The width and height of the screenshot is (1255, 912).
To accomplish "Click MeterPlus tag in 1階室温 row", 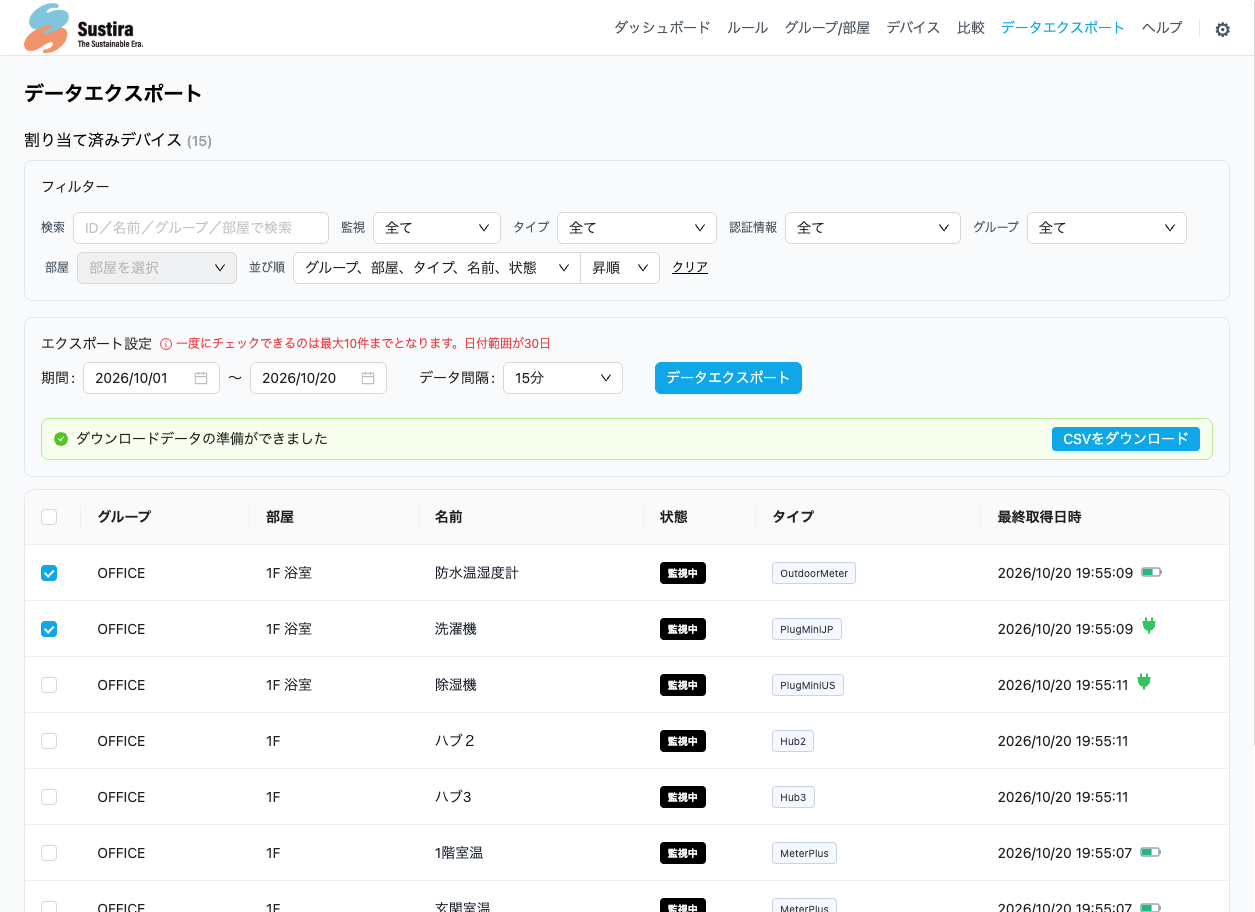I will click(x=804, y=853).
